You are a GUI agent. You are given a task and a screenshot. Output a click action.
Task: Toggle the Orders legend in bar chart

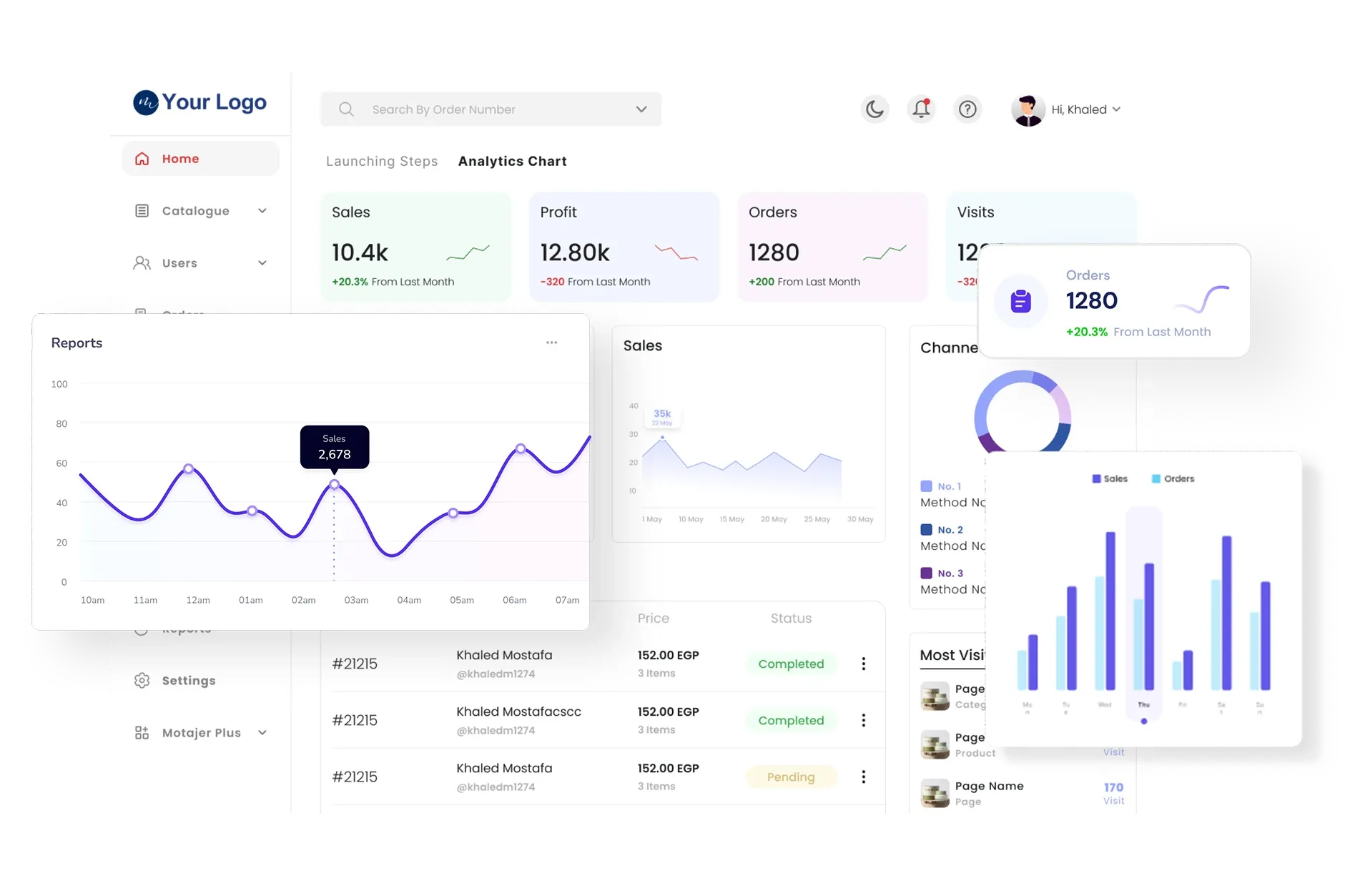(x=1172, y=478)
